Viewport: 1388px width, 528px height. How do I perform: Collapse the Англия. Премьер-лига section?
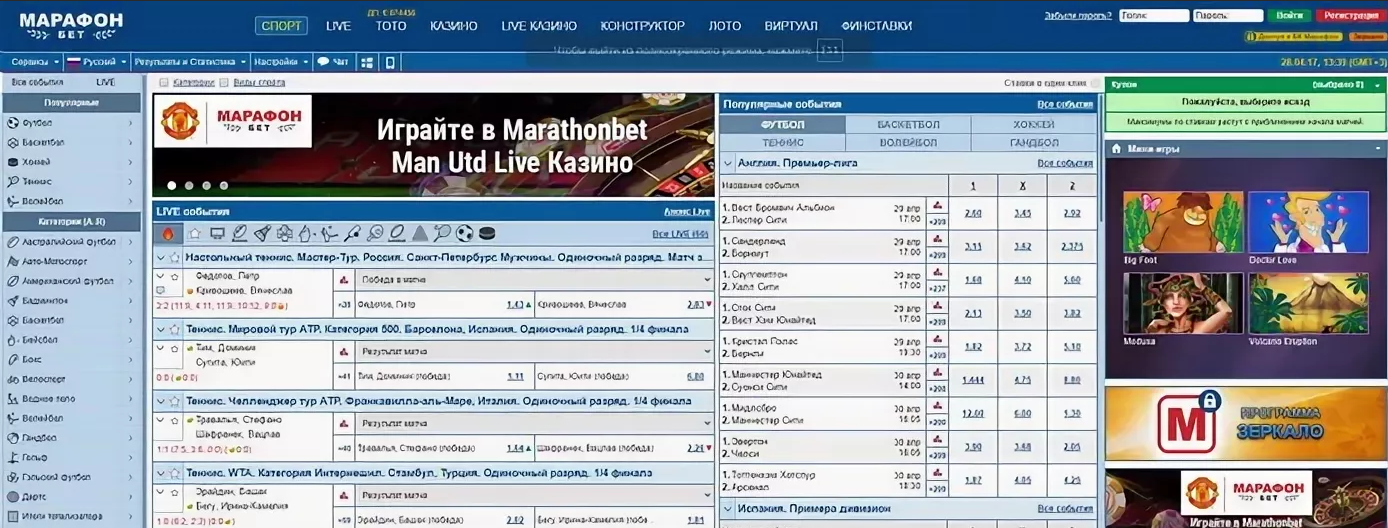click(x=728, y=163)
